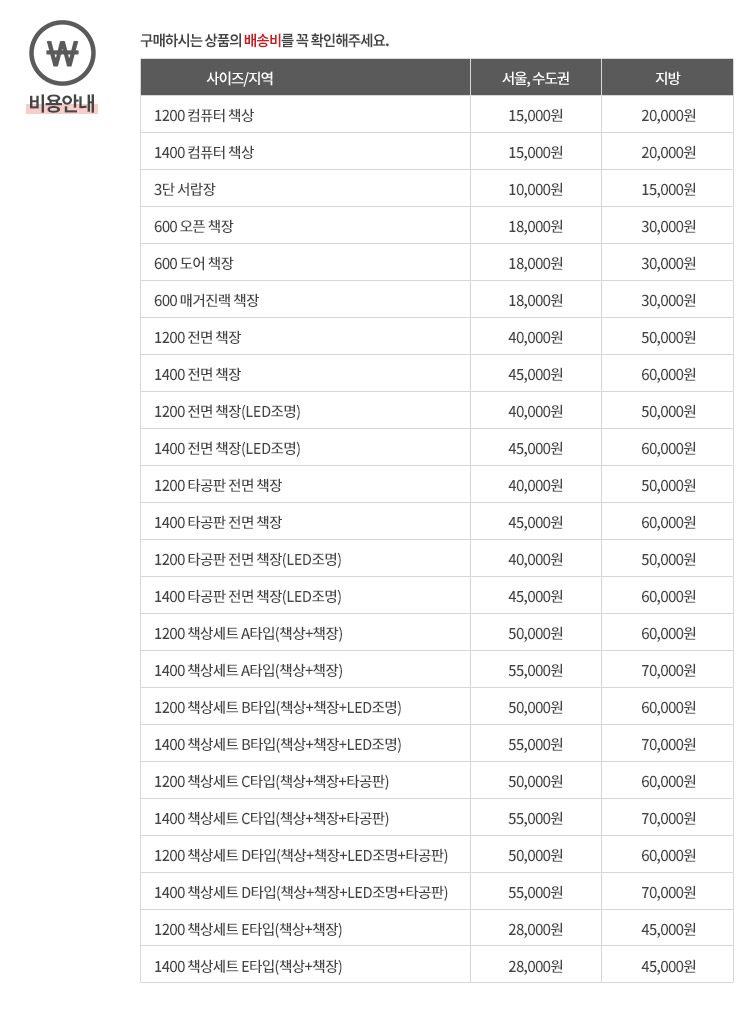Click the 1200 전면 책장(LED조명) row label
This screenshot has height=1014, width=750.
(227, 411)
